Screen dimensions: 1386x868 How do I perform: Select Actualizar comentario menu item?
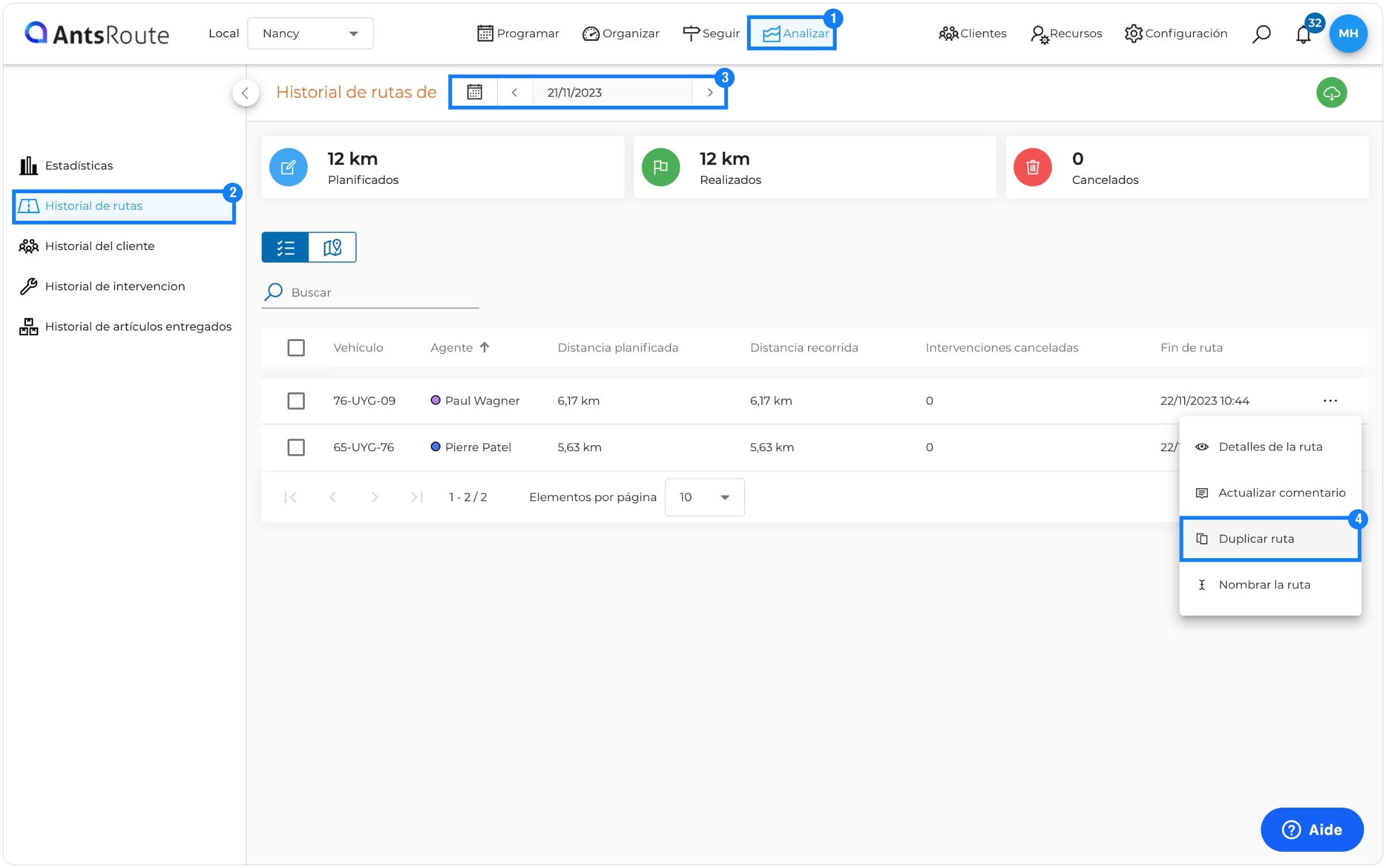coord(1269,493)
